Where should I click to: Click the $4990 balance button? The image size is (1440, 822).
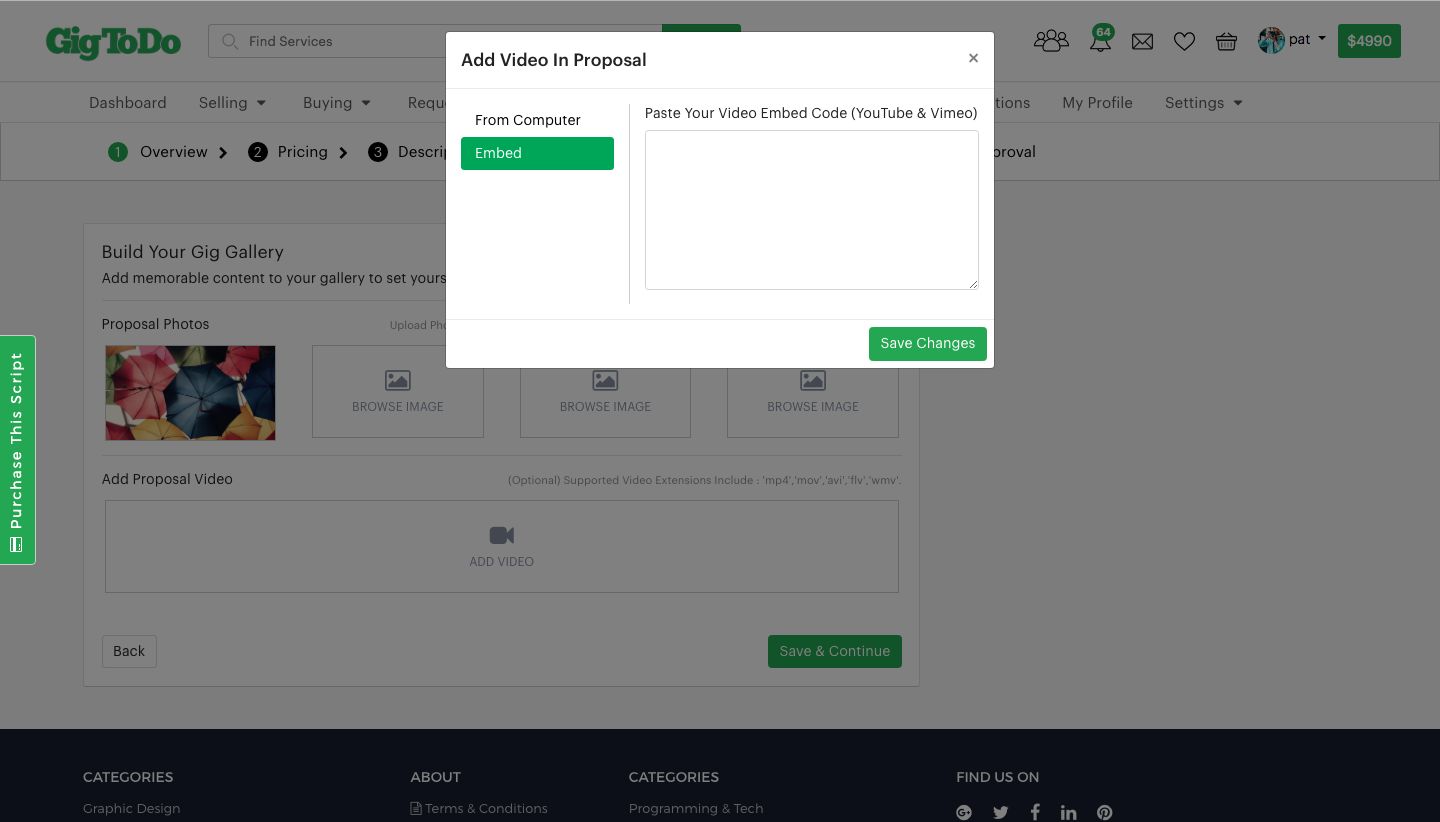coord(1369,41)
